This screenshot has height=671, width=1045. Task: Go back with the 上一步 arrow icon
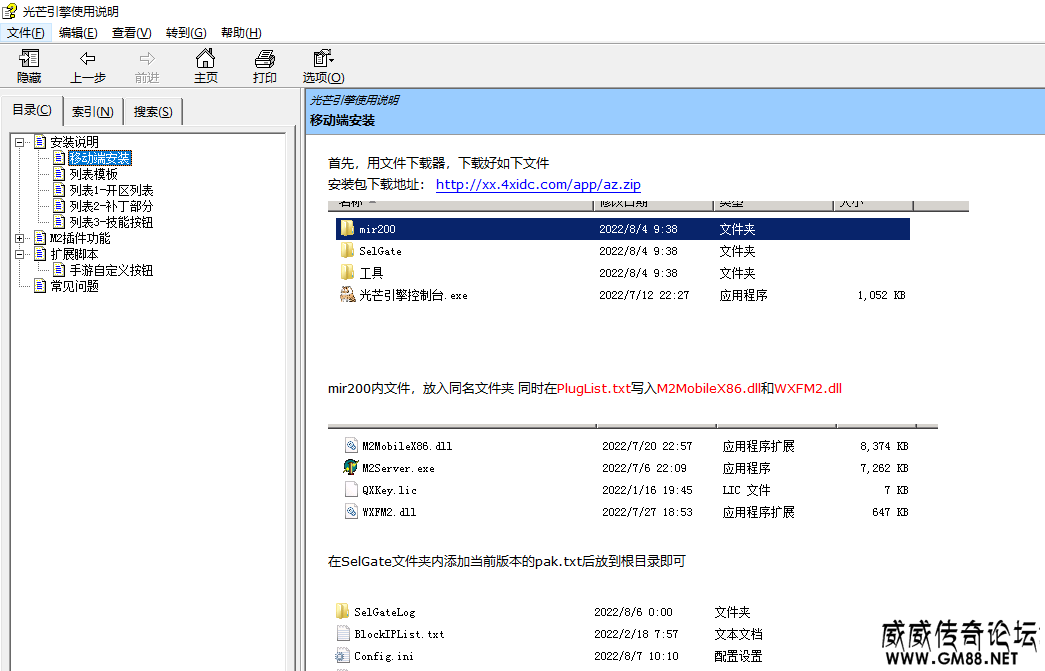tap(88, 59)
